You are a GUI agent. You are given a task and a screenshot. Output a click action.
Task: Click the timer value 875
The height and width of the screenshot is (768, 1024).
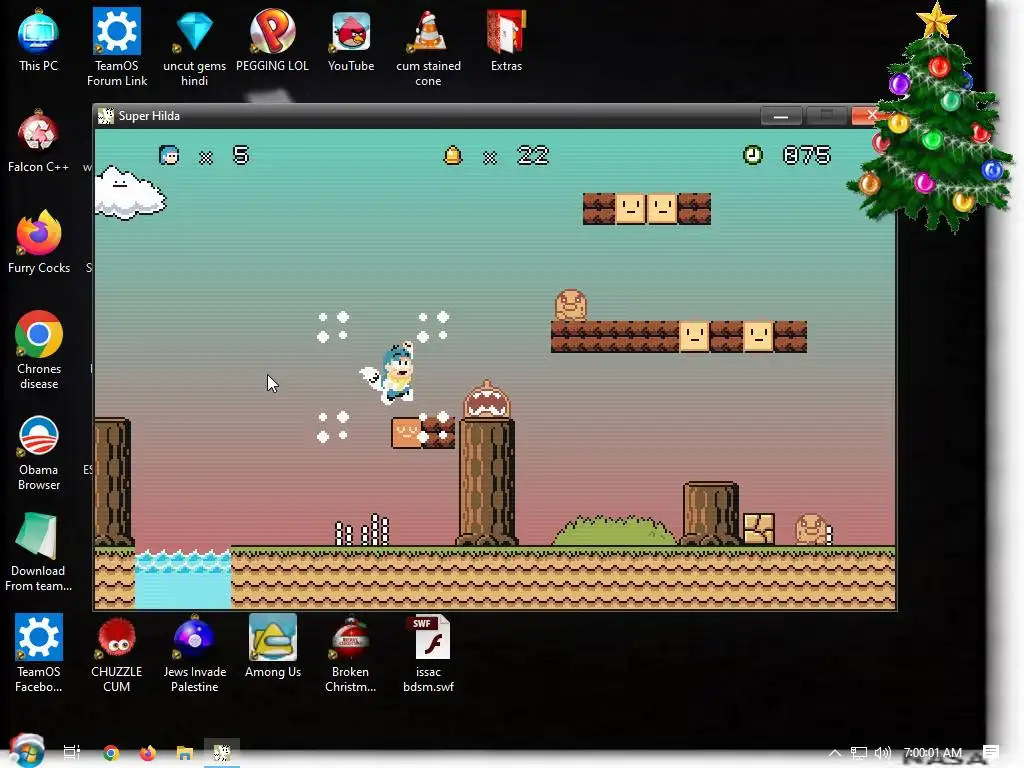pos(807,155)
